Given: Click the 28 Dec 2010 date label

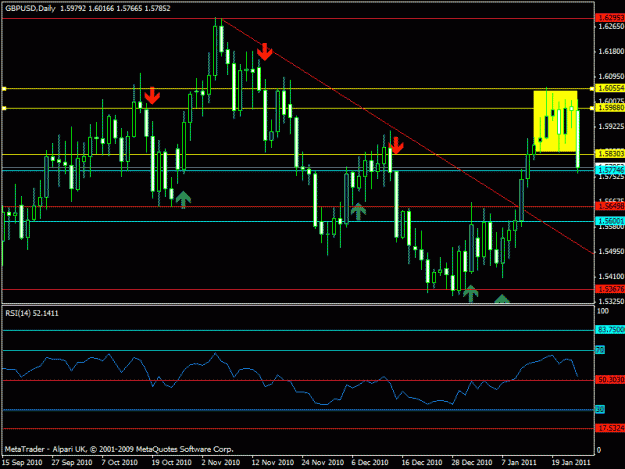Looking at the screenshot, I should (472, 463).
